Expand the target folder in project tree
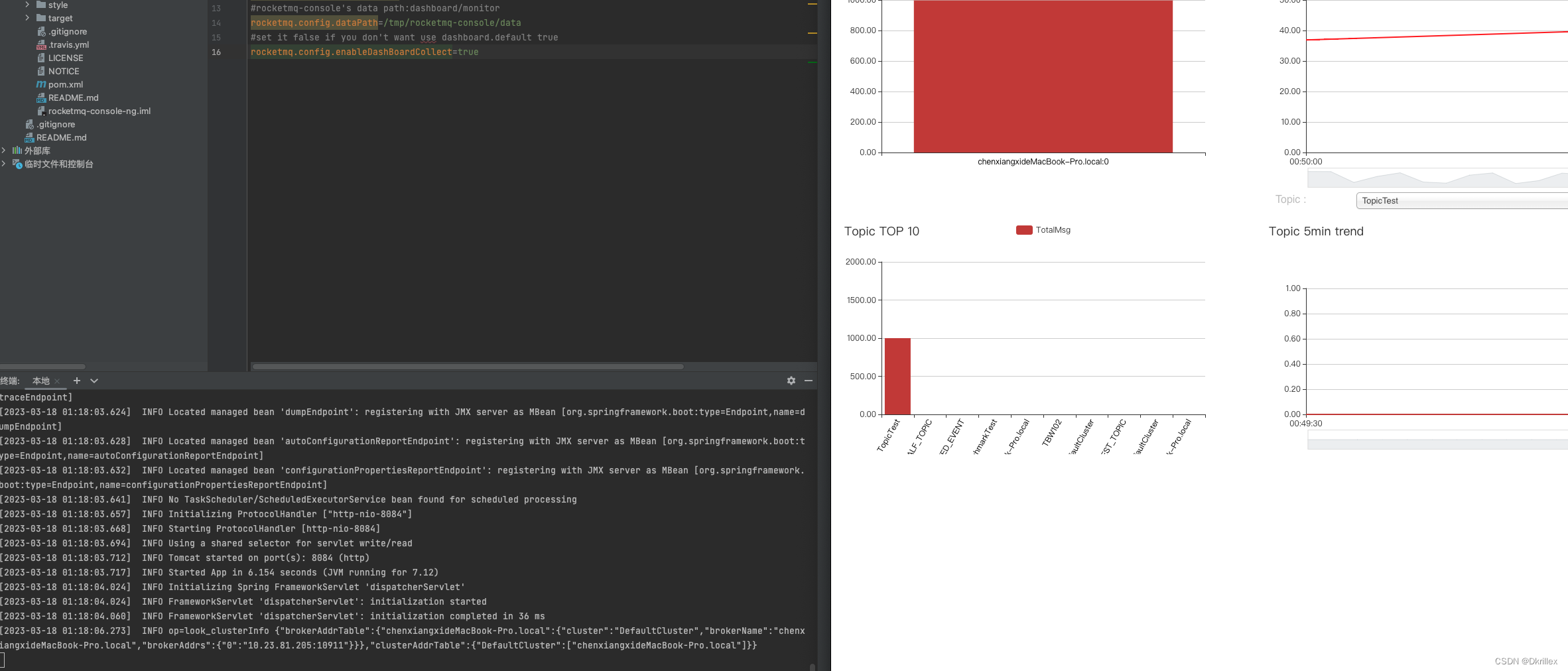1568x671 pixels. click(27, 18)
